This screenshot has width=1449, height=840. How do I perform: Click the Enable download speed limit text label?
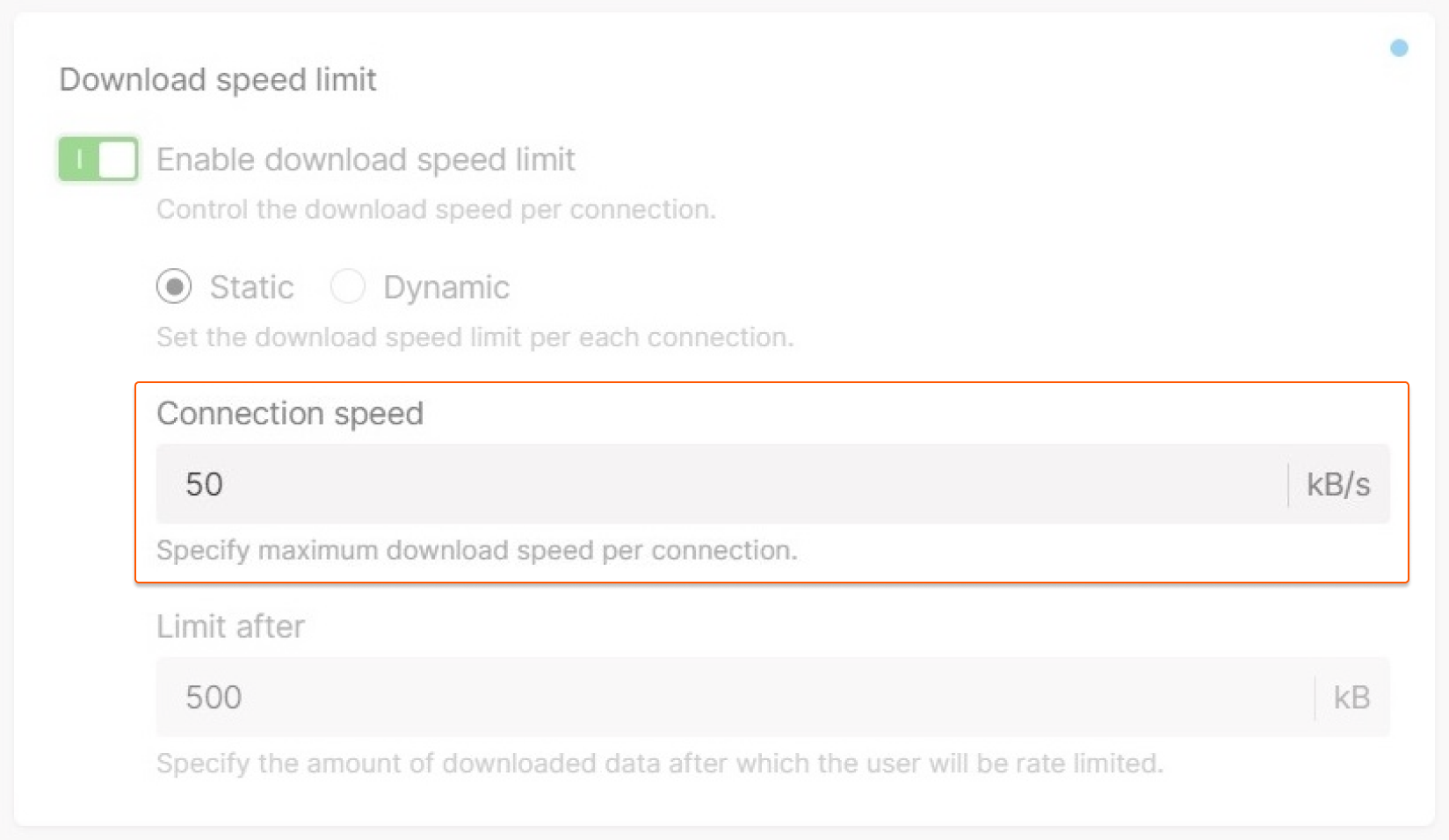(366, 159)
